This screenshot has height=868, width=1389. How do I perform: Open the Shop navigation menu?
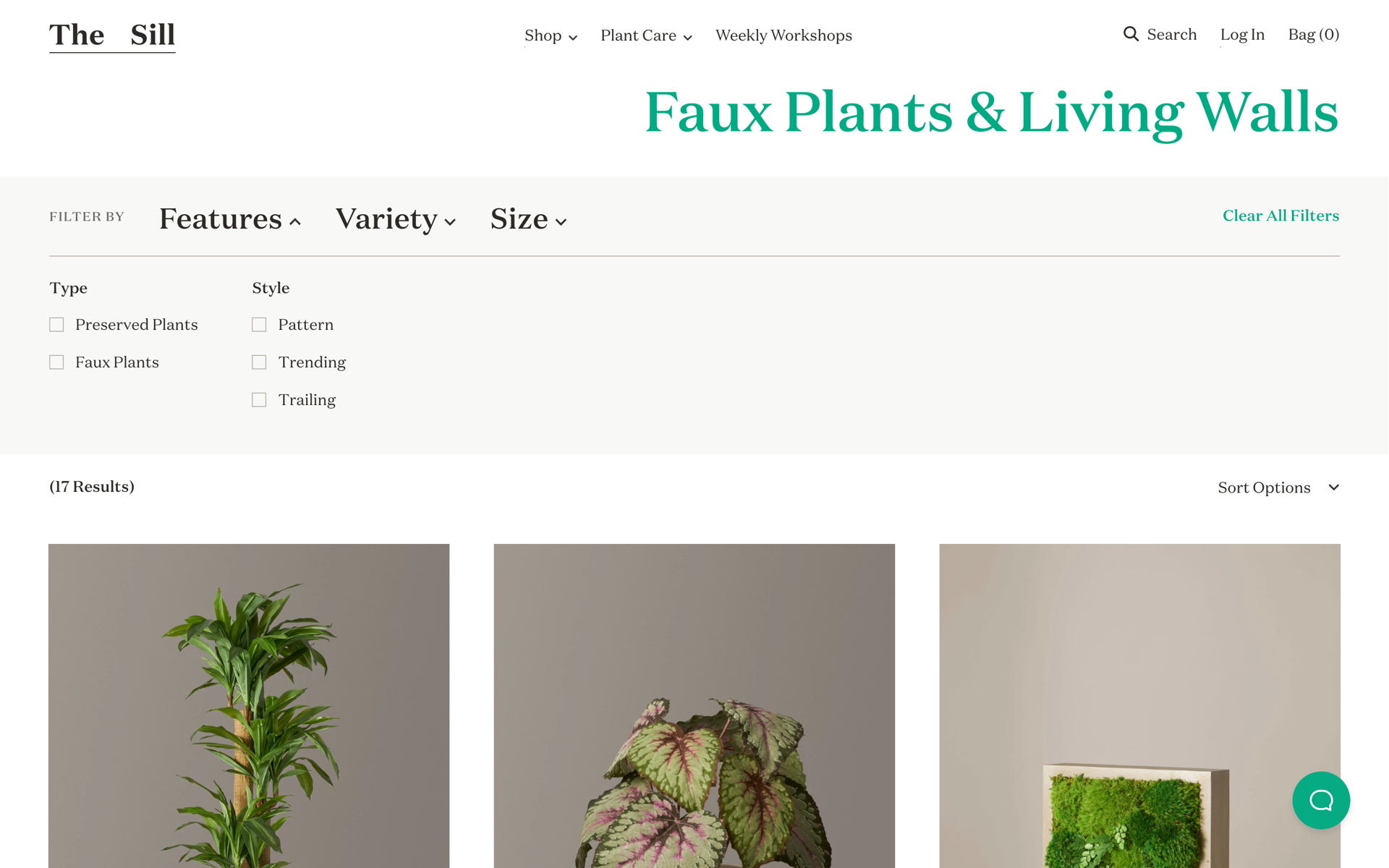coord(551,36)
